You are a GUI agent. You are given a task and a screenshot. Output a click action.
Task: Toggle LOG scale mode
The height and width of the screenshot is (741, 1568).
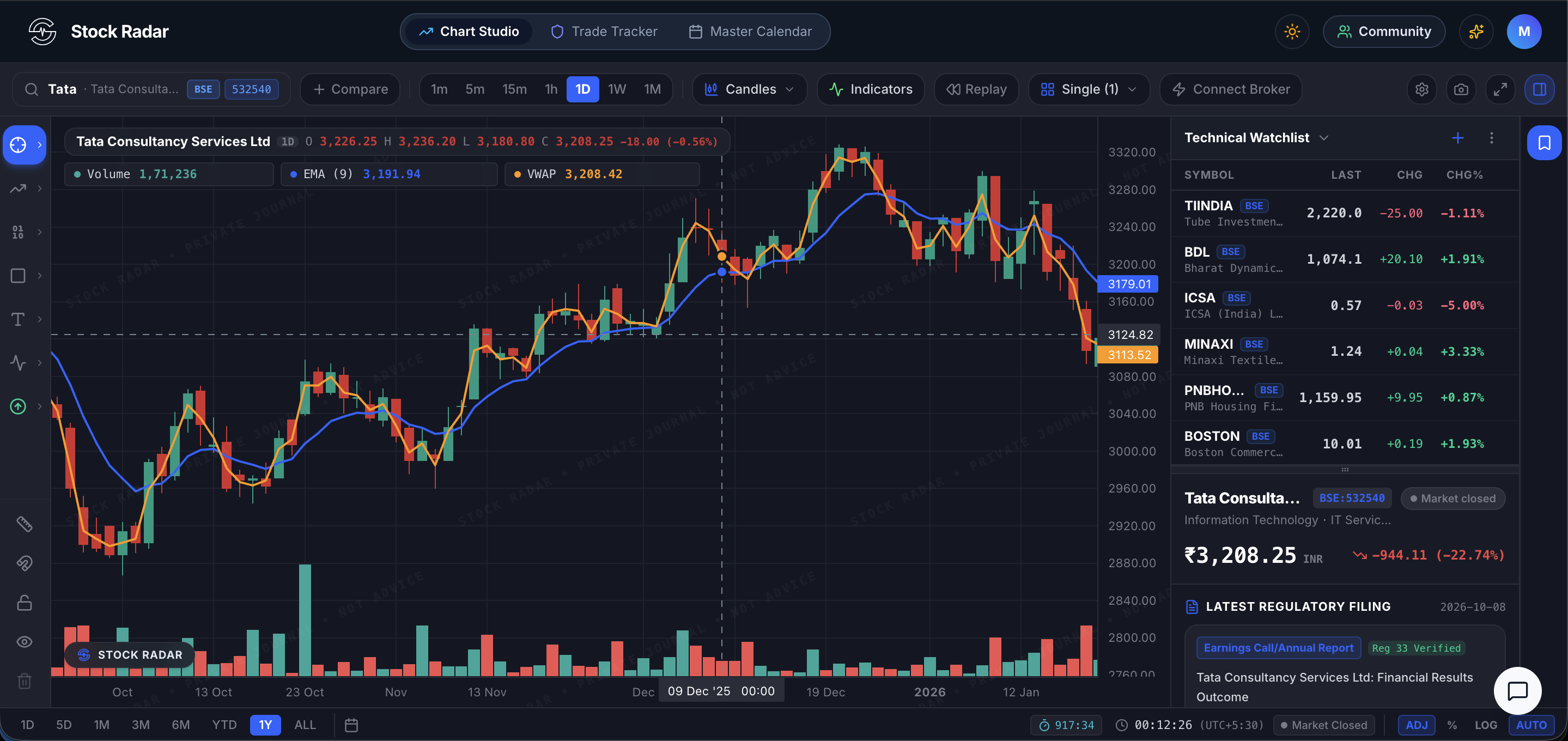point(1485,725)
